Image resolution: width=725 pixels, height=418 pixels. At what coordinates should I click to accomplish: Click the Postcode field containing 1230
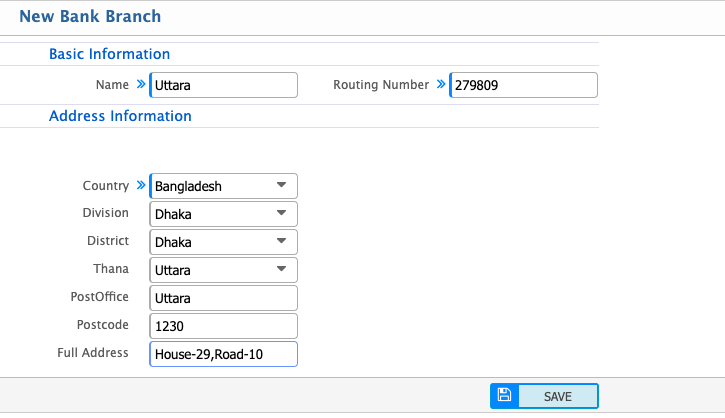[224, 326]
